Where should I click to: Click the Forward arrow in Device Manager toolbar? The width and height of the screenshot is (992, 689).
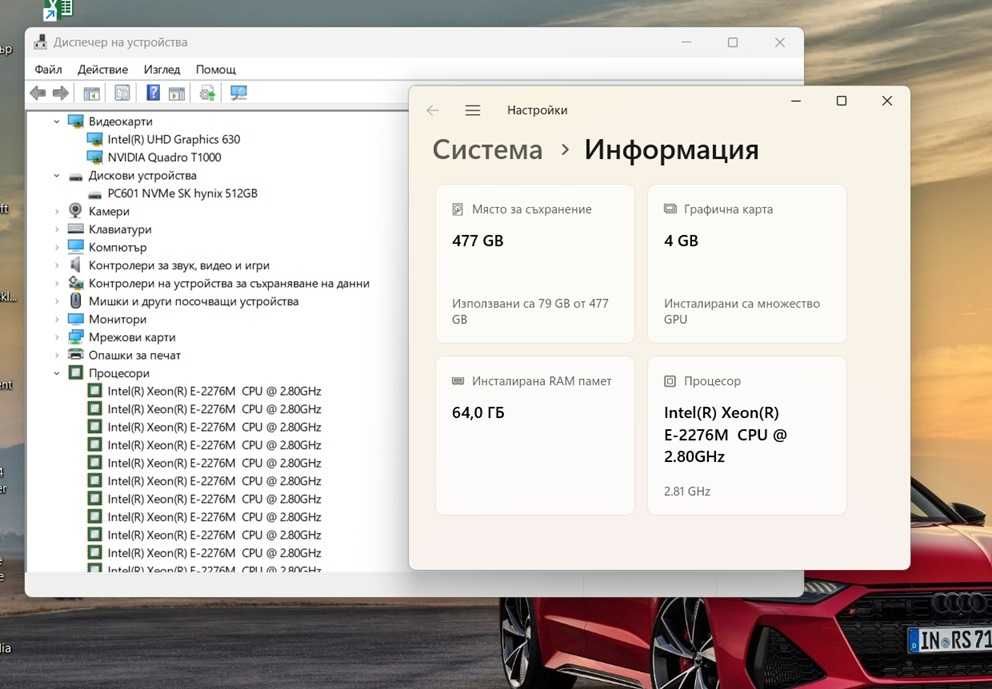[x=61, y=93]
